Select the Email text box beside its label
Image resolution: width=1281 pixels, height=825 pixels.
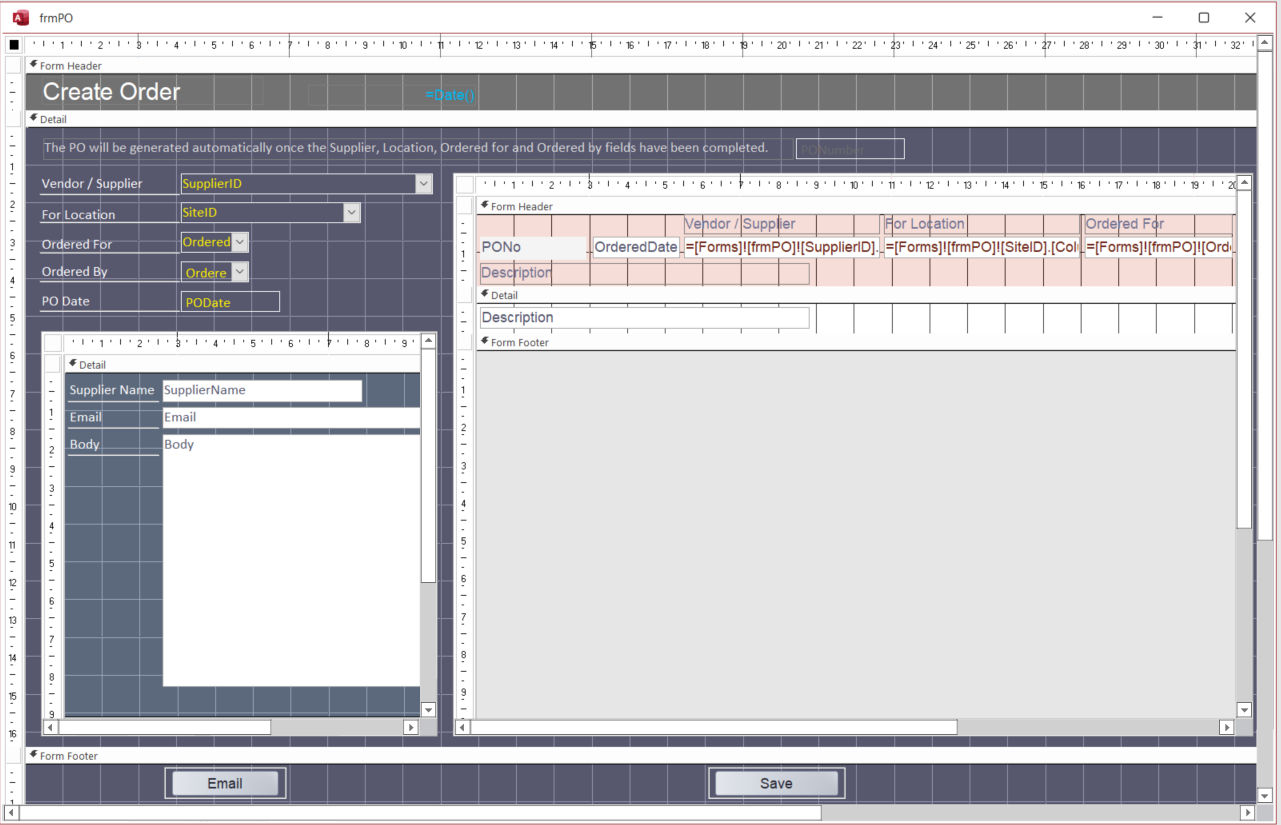click(x=291, y=418)
